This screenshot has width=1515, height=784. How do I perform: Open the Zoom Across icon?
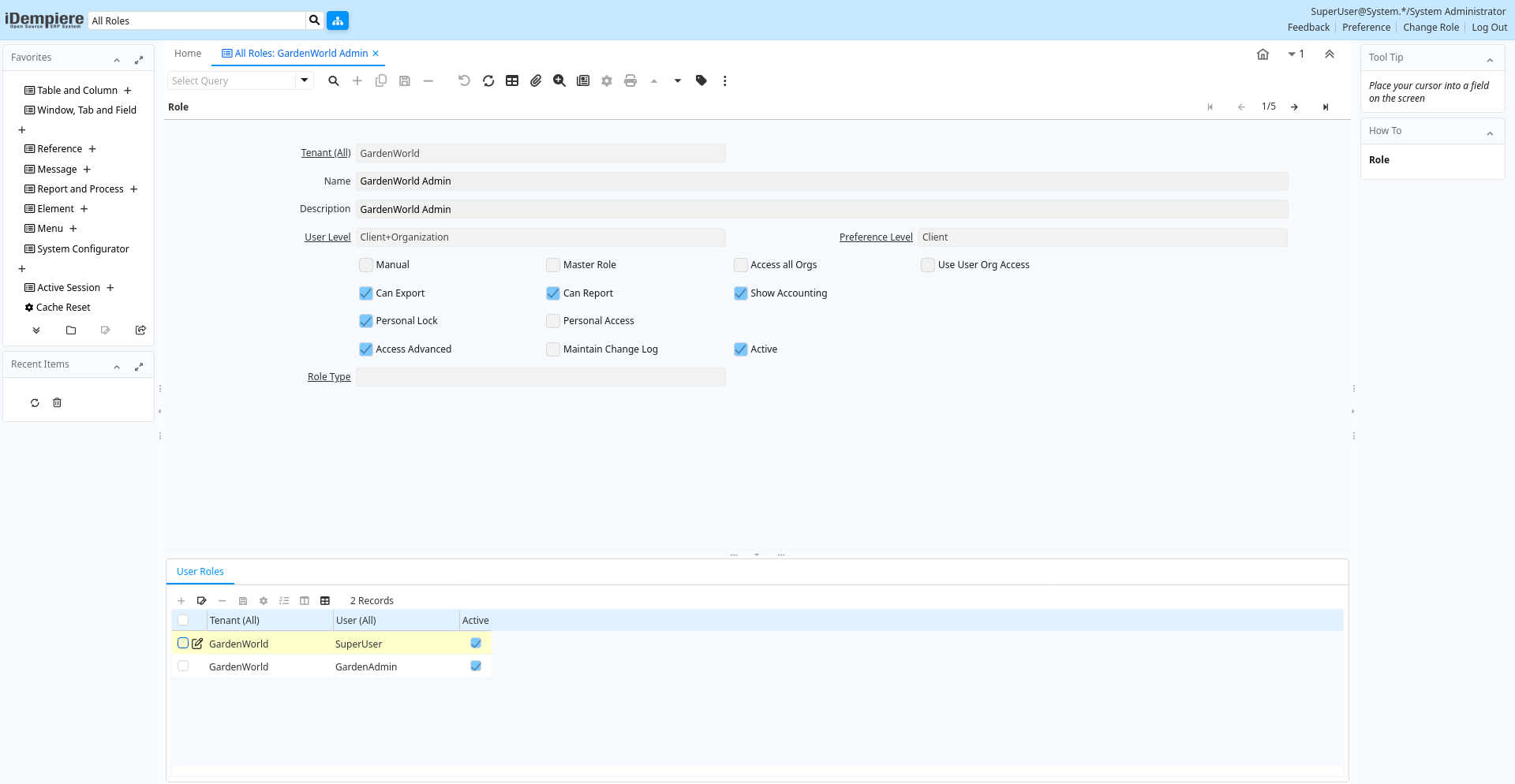(x=559, y=80)
